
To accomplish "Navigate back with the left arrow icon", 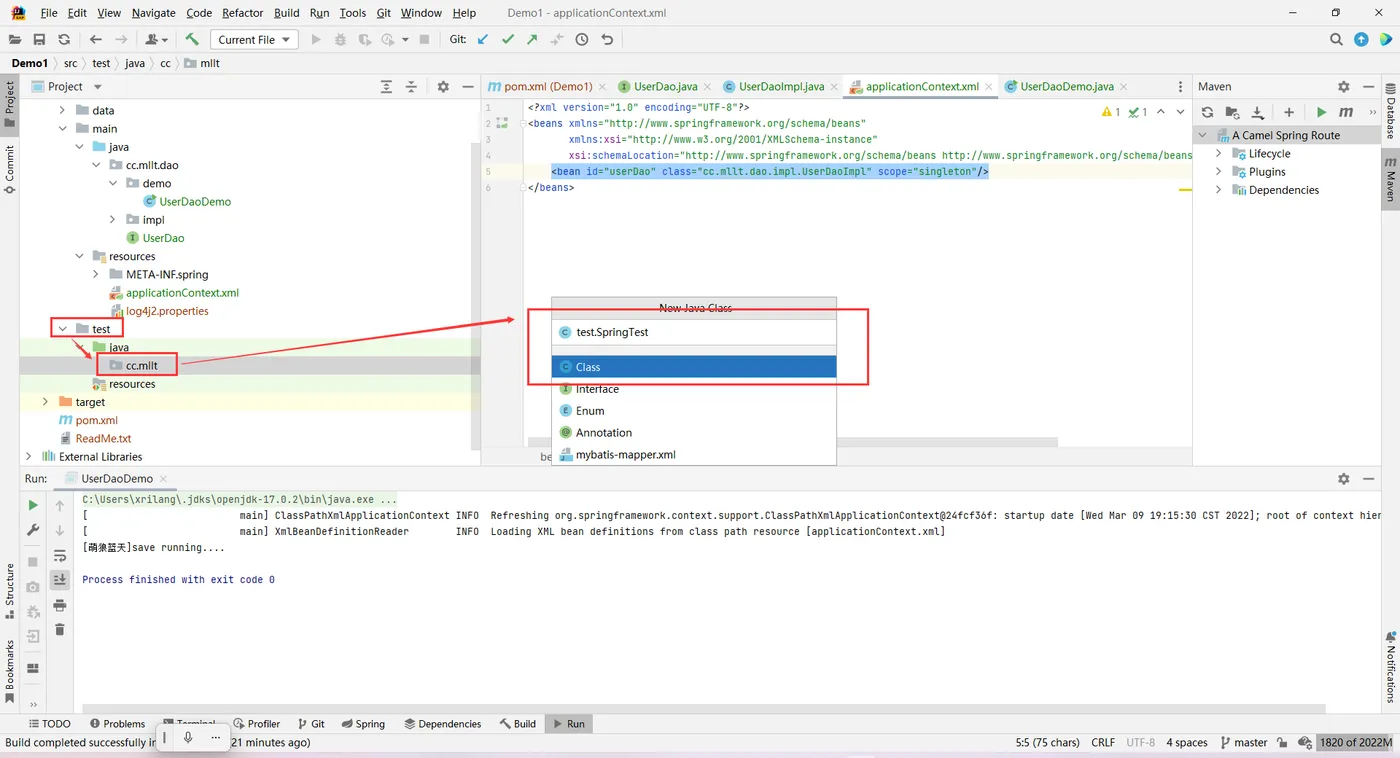I will click(x=96, y=39).
